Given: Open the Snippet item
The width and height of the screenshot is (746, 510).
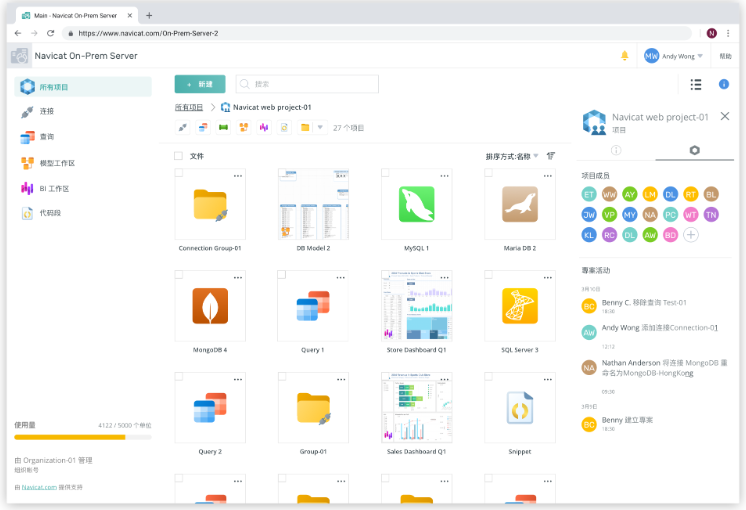Looking at the screenshot, I should pyautogui.click(x=520, y=408).
